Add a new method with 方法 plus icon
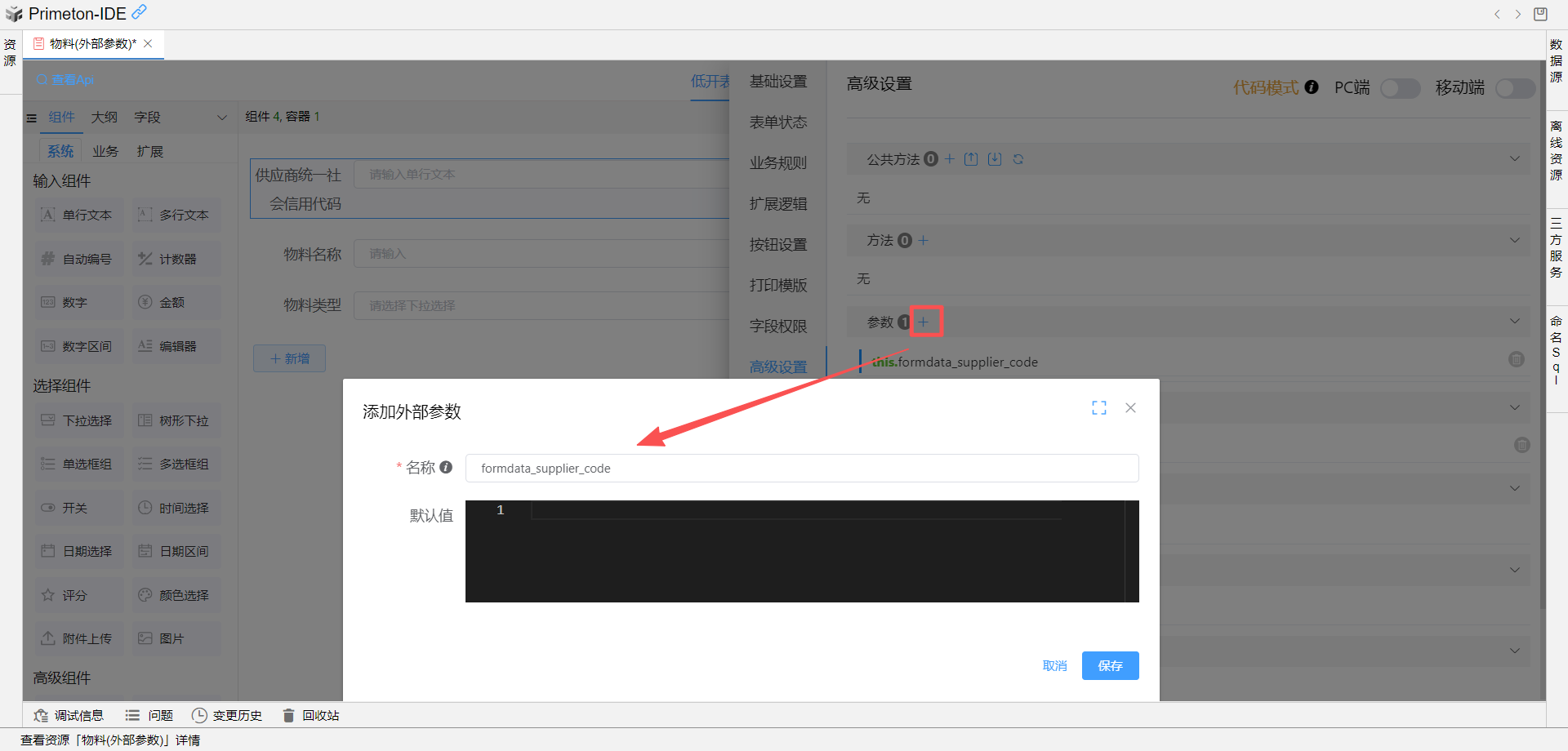This screenshot has width=1568, height=751. tap(924, 240)
